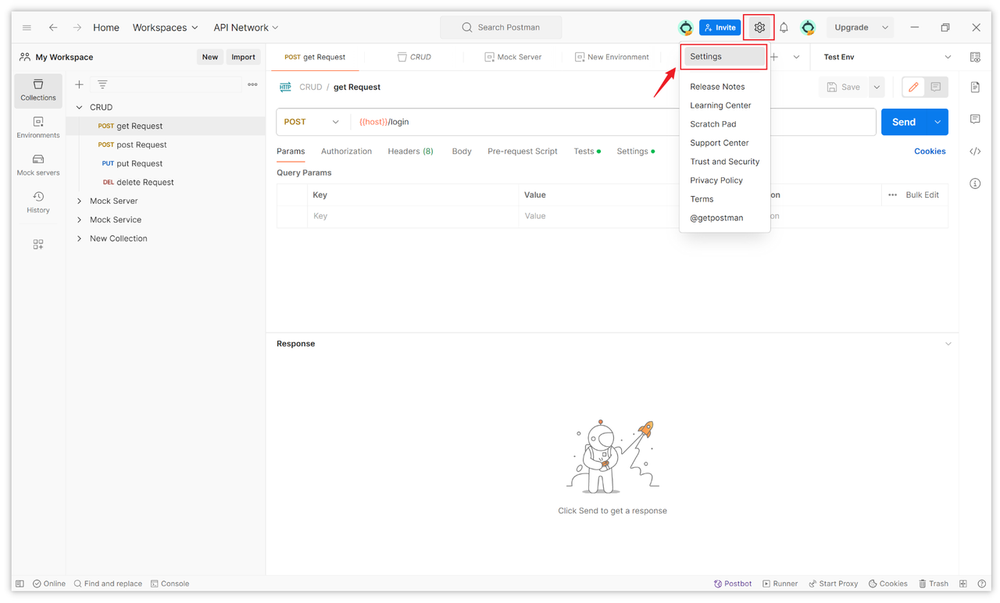Open the Workspaces dropdown
Image resolution: width=1000 pixels, height=603 pixels.
[165, 28]
